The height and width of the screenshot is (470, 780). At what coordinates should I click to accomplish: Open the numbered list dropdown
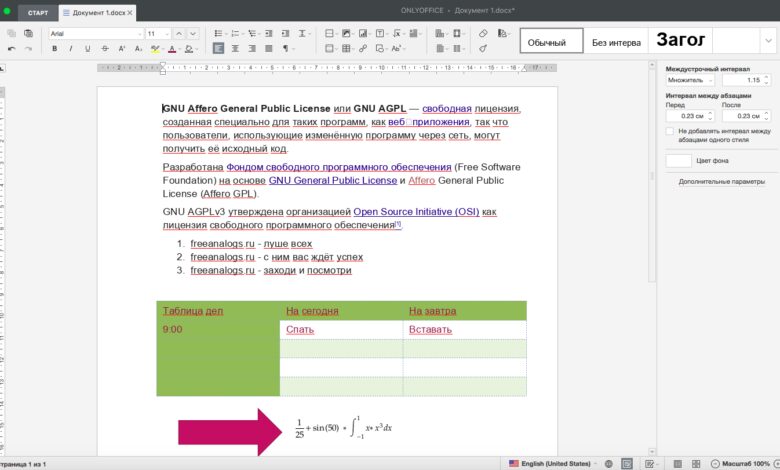(x=243, y=34)
